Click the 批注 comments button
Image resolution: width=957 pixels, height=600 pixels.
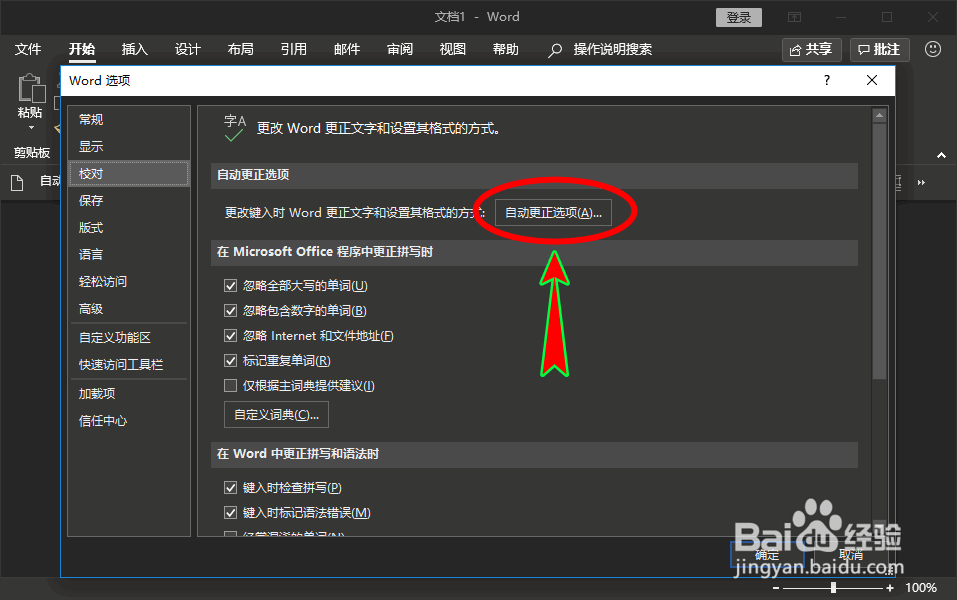(879, 49)
